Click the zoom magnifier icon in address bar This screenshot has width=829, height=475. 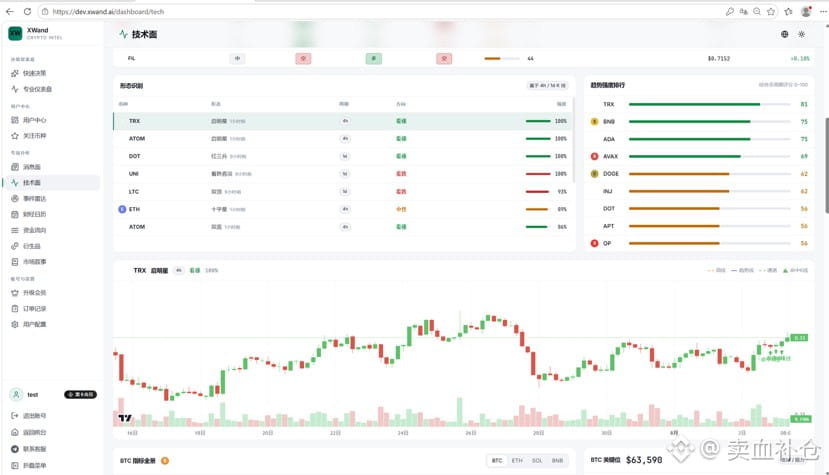point(757,11)
